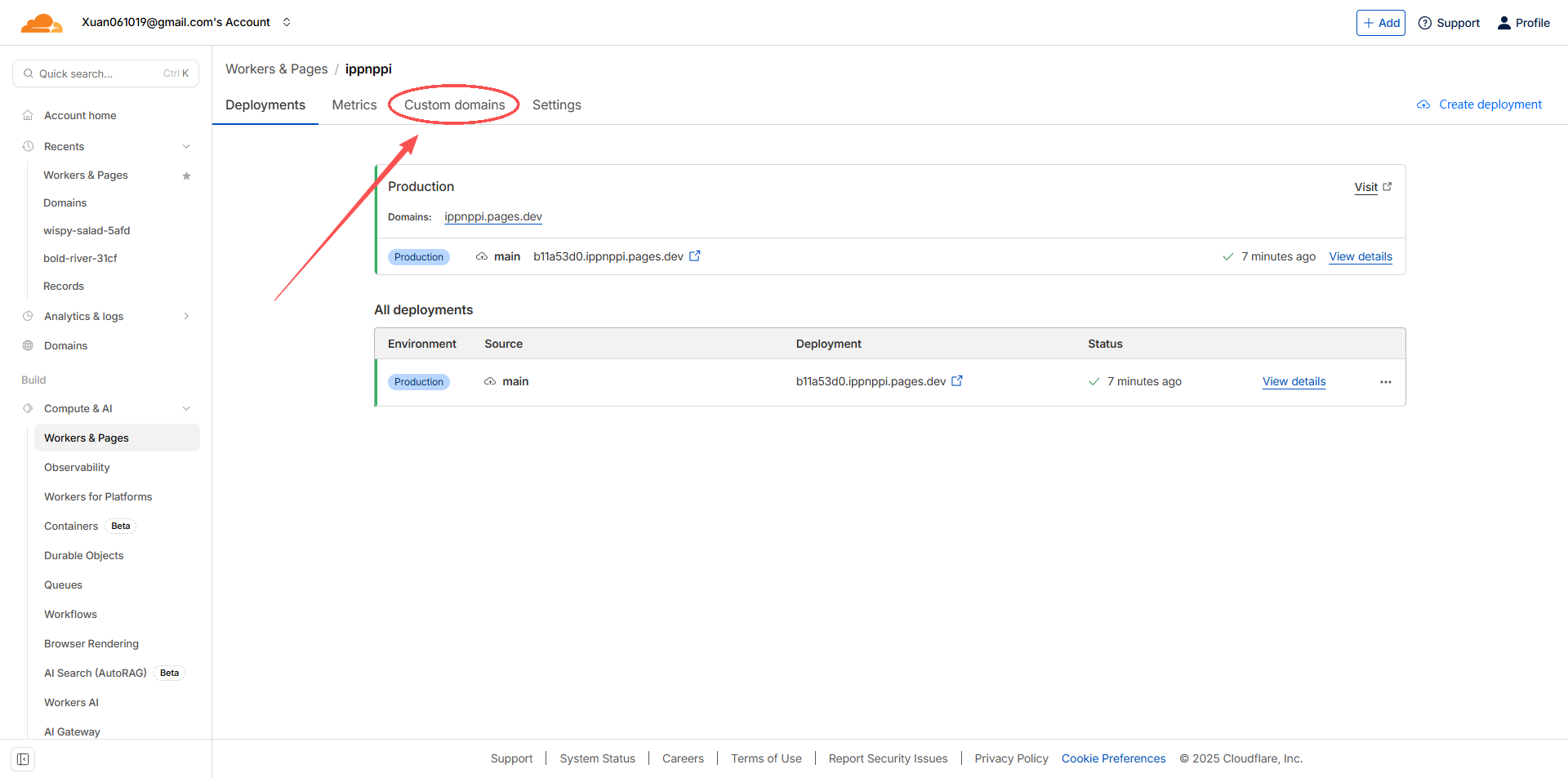This screenshot has width=1568, height=778.
Task: Open AI Search (AutoRAG)
Action: tap(96, 673)
